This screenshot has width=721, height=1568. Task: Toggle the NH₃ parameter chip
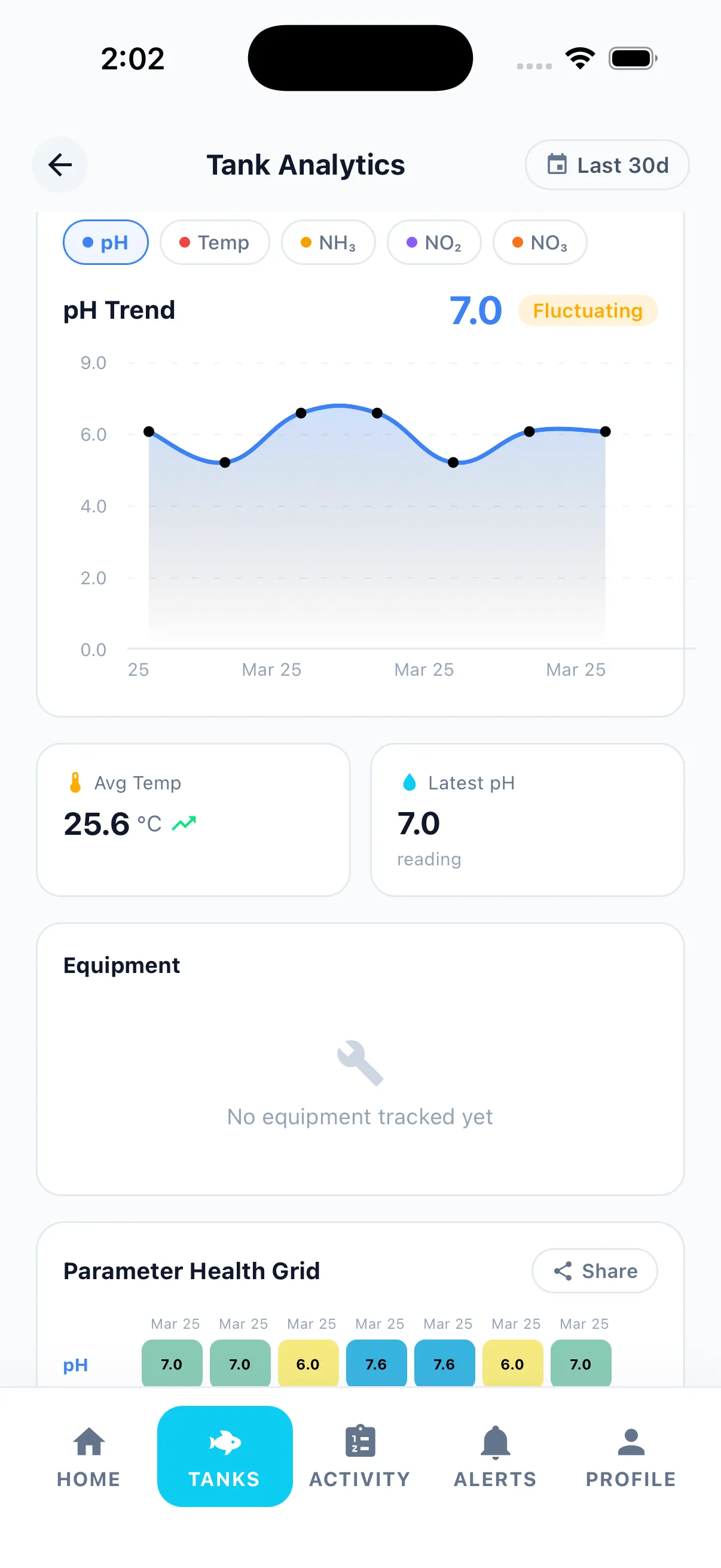click(328, 242)
